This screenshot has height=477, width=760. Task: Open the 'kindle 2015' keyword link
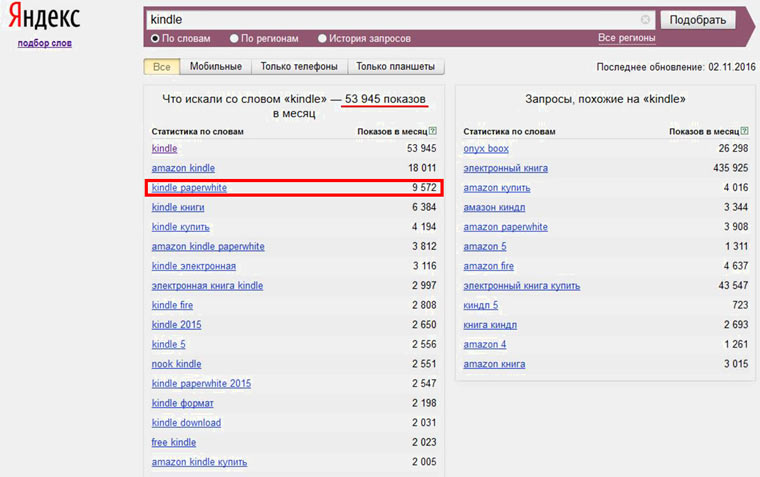(176, 325)
